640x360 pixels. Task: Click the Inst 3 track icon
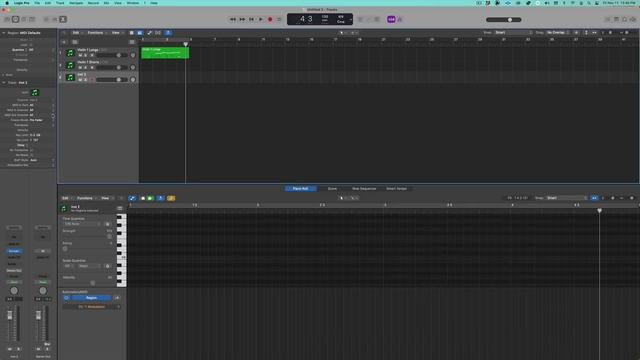pos(70,77)
